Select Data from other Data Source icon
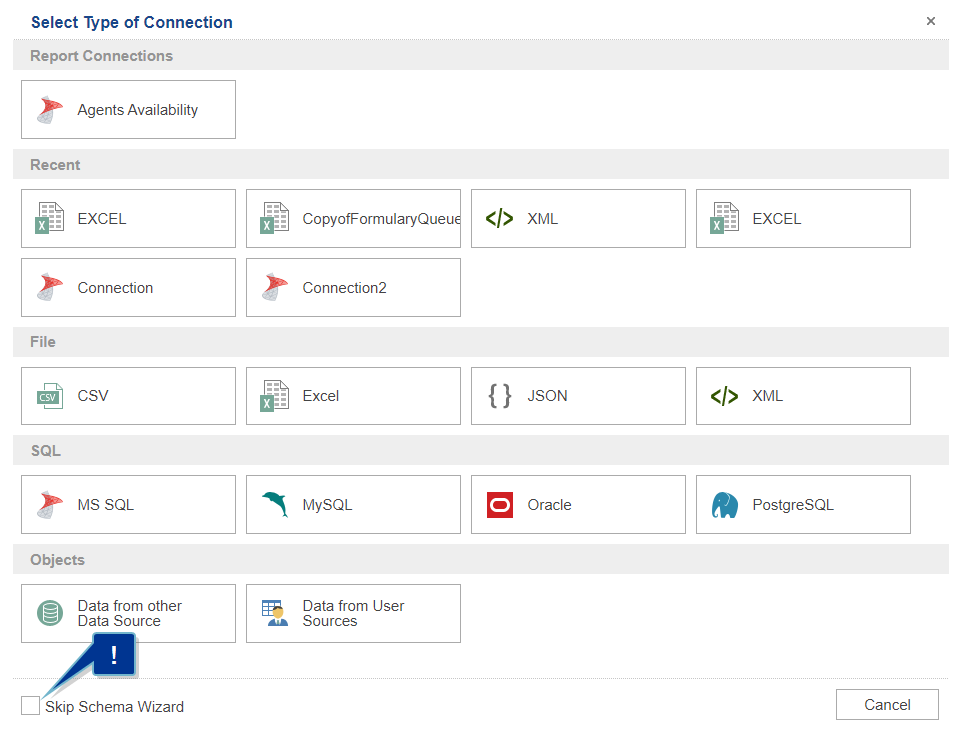961x744 pixels. click(50, 613)
